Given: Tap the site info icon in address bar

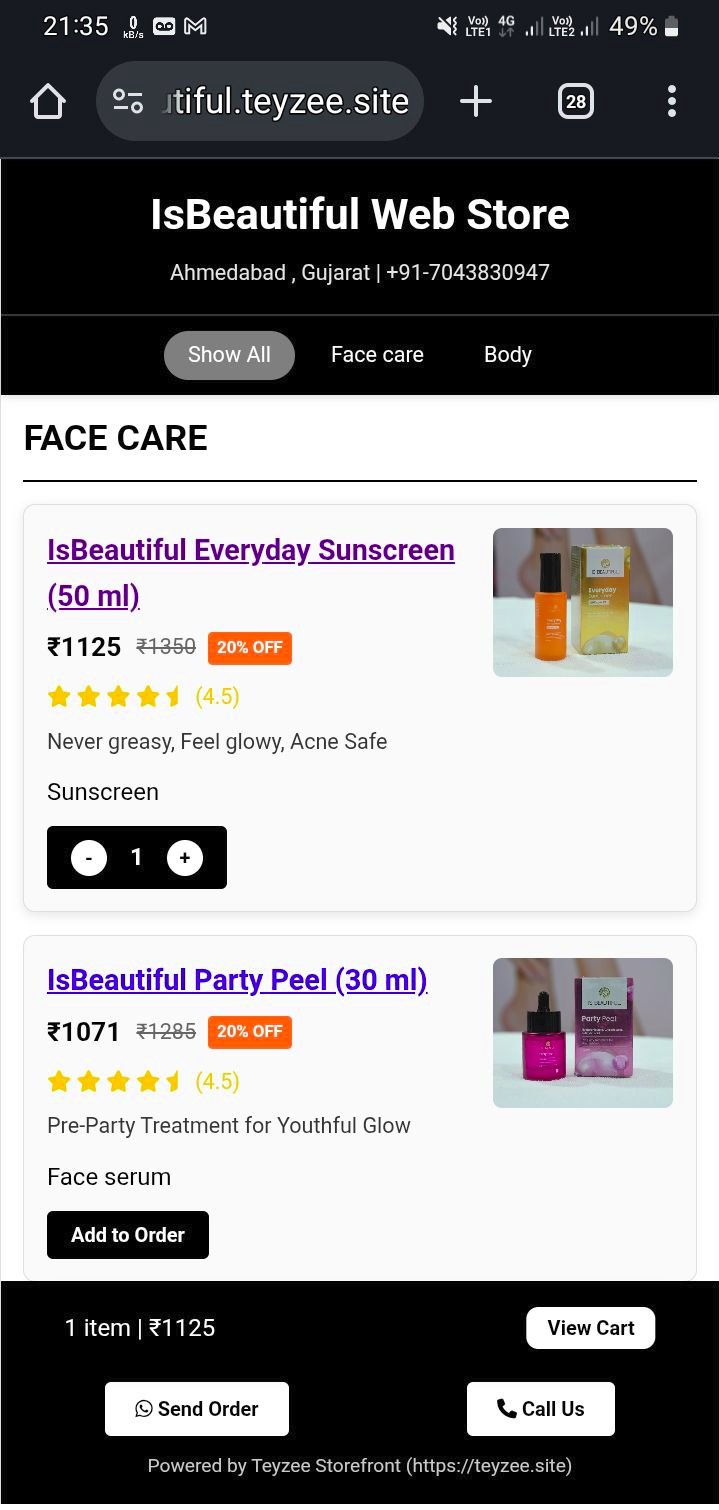Looking at the screenshot, I should [128, 101].
